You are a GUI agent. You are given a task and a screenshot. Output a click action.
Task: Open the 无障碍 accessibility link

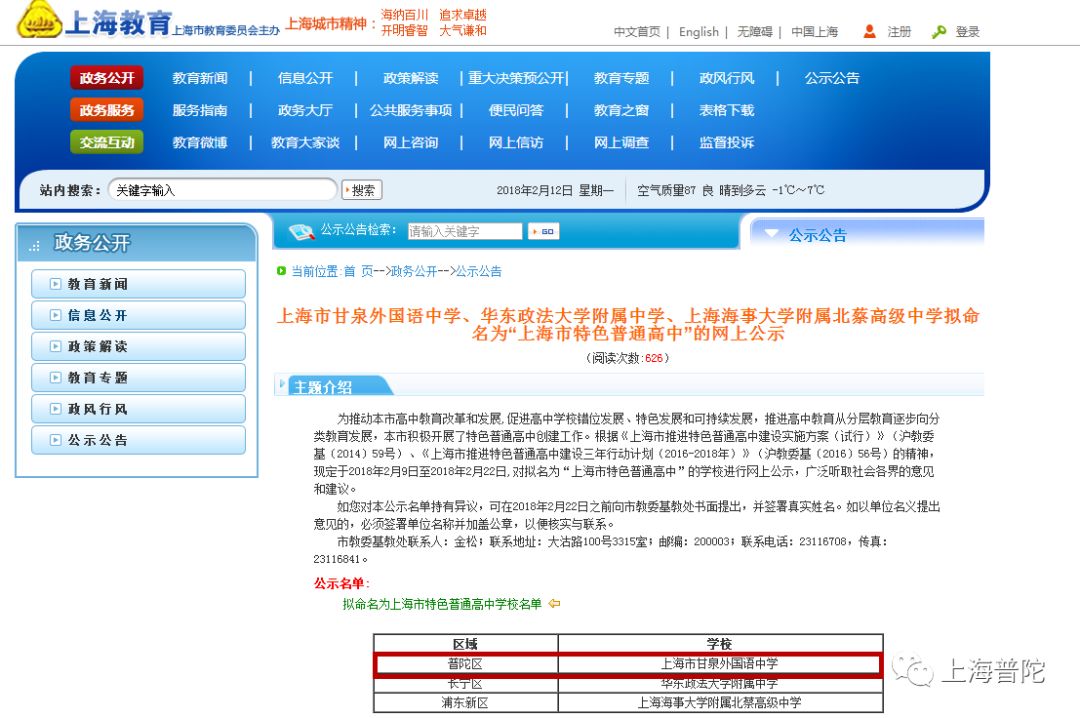pyautogui.click(x=754, y=32)
